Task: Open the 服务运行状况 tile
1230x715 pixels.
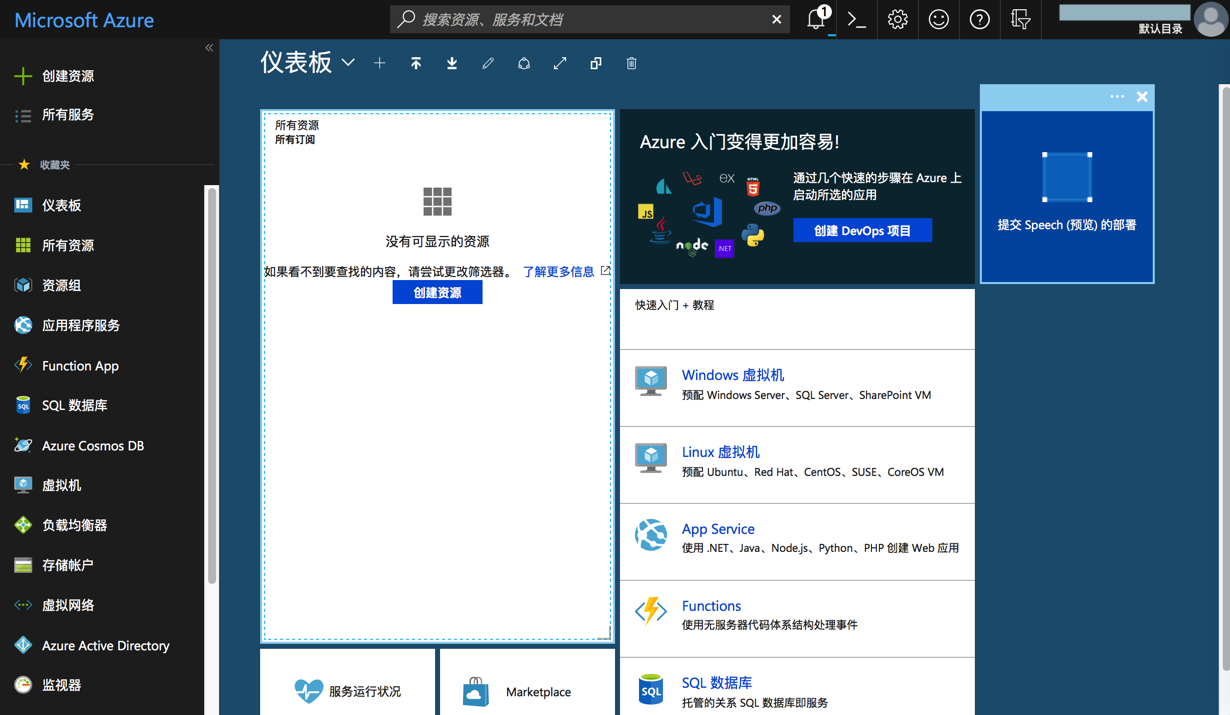Action: point(348,683)
